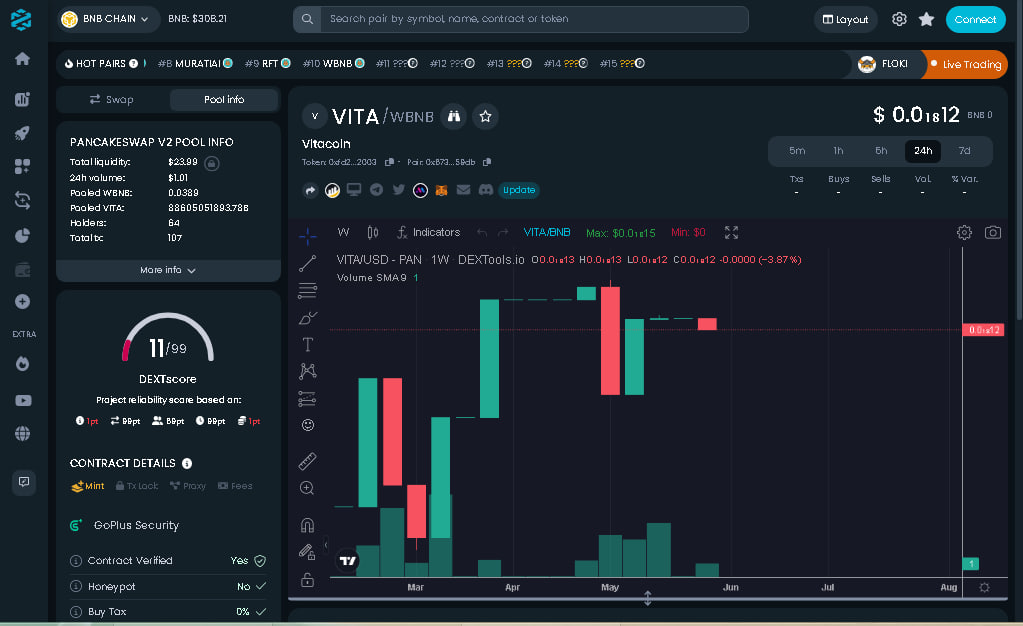Open DEXTools home from sidebar
The width and height of the screenshot is (1023, 626).
click(x=22, y=59)
